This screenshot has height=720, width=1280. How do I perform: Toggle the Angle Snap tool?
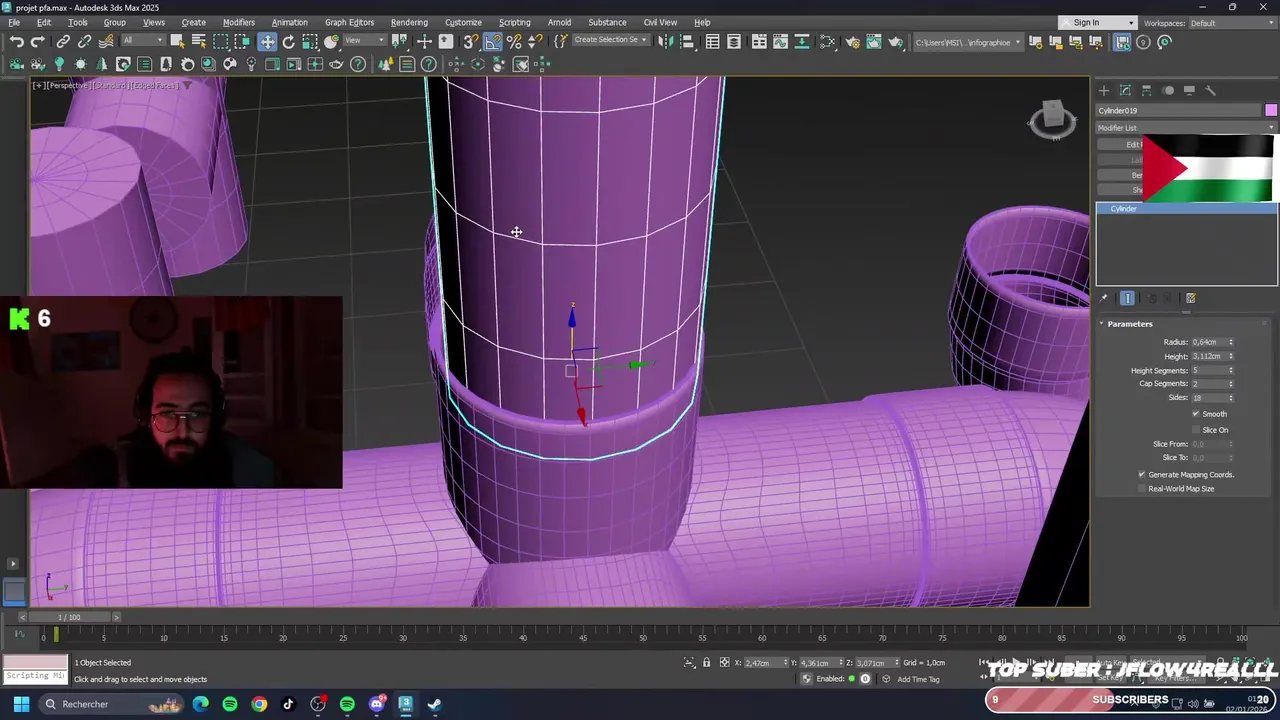[493, 42]
